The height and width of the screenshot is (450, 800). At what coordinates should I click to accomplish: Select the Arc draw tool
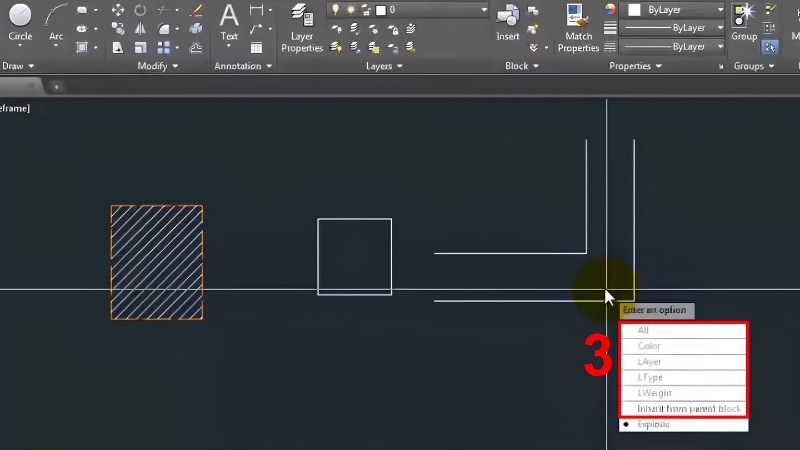(56, 23)
